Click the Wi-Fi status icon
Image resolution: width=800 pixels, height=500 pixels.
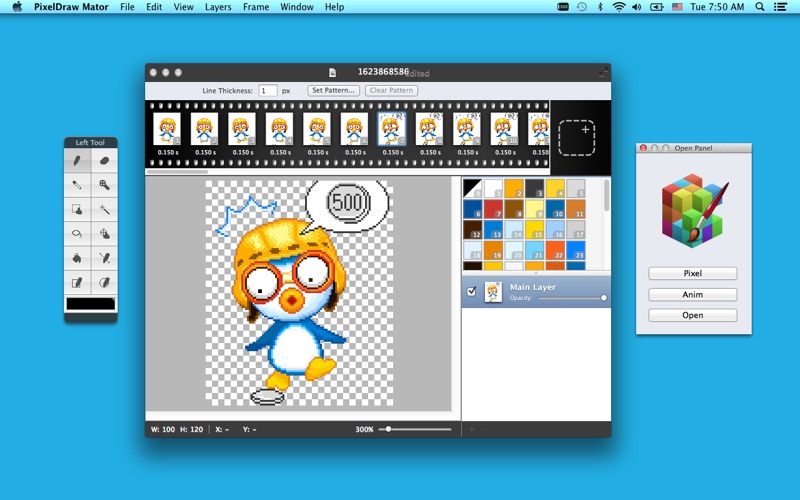[x=619, y=7]
